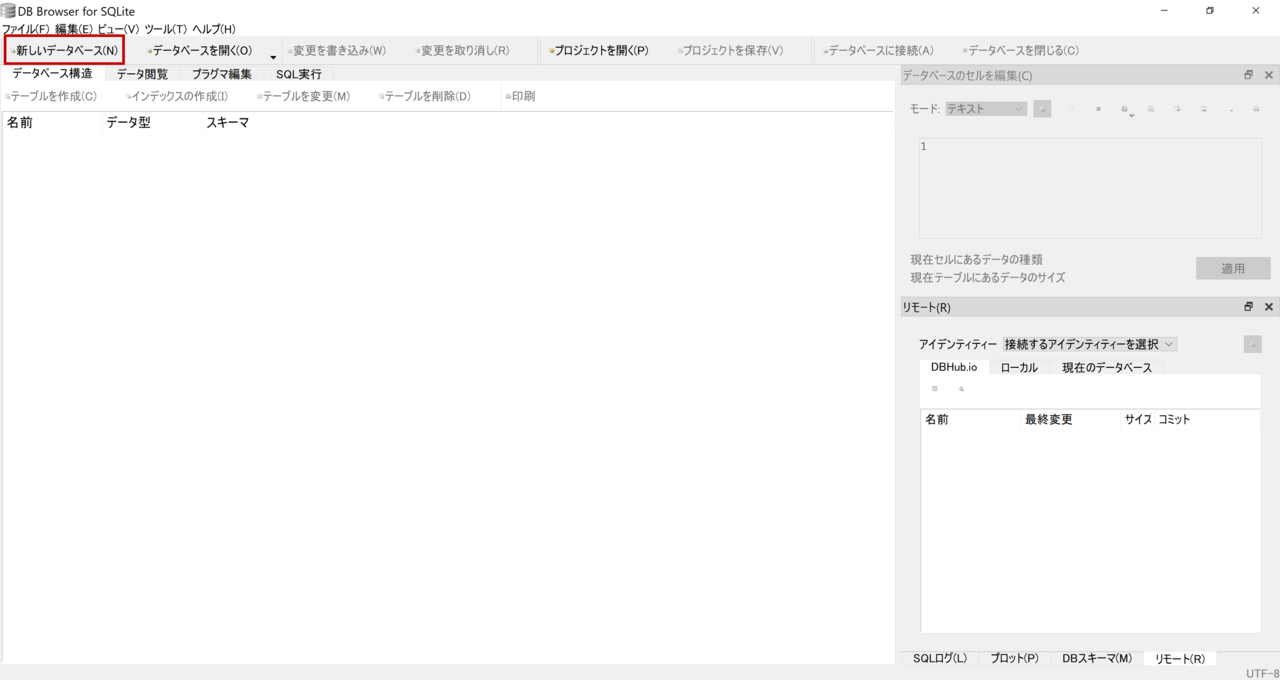Click the 適用 button

pyautogui.click(x=1232, y=268)
